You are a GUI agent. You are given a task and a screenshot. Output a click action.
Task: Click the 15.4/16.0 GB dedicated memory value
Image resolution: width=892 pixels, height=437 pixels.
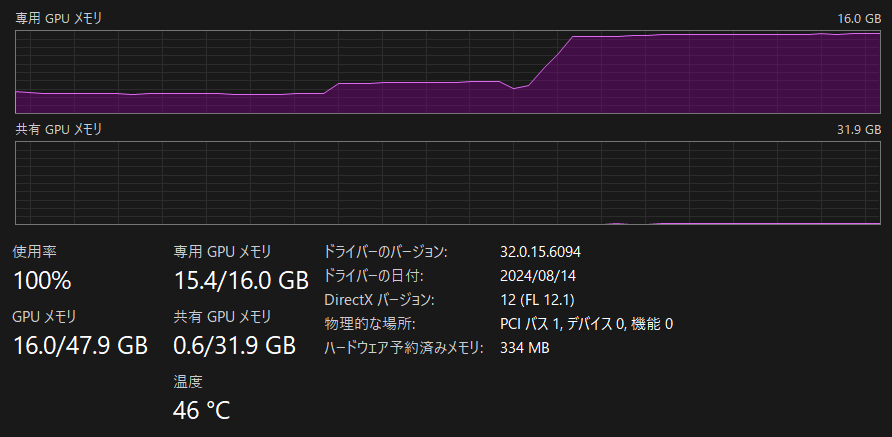tap(241, 280)
